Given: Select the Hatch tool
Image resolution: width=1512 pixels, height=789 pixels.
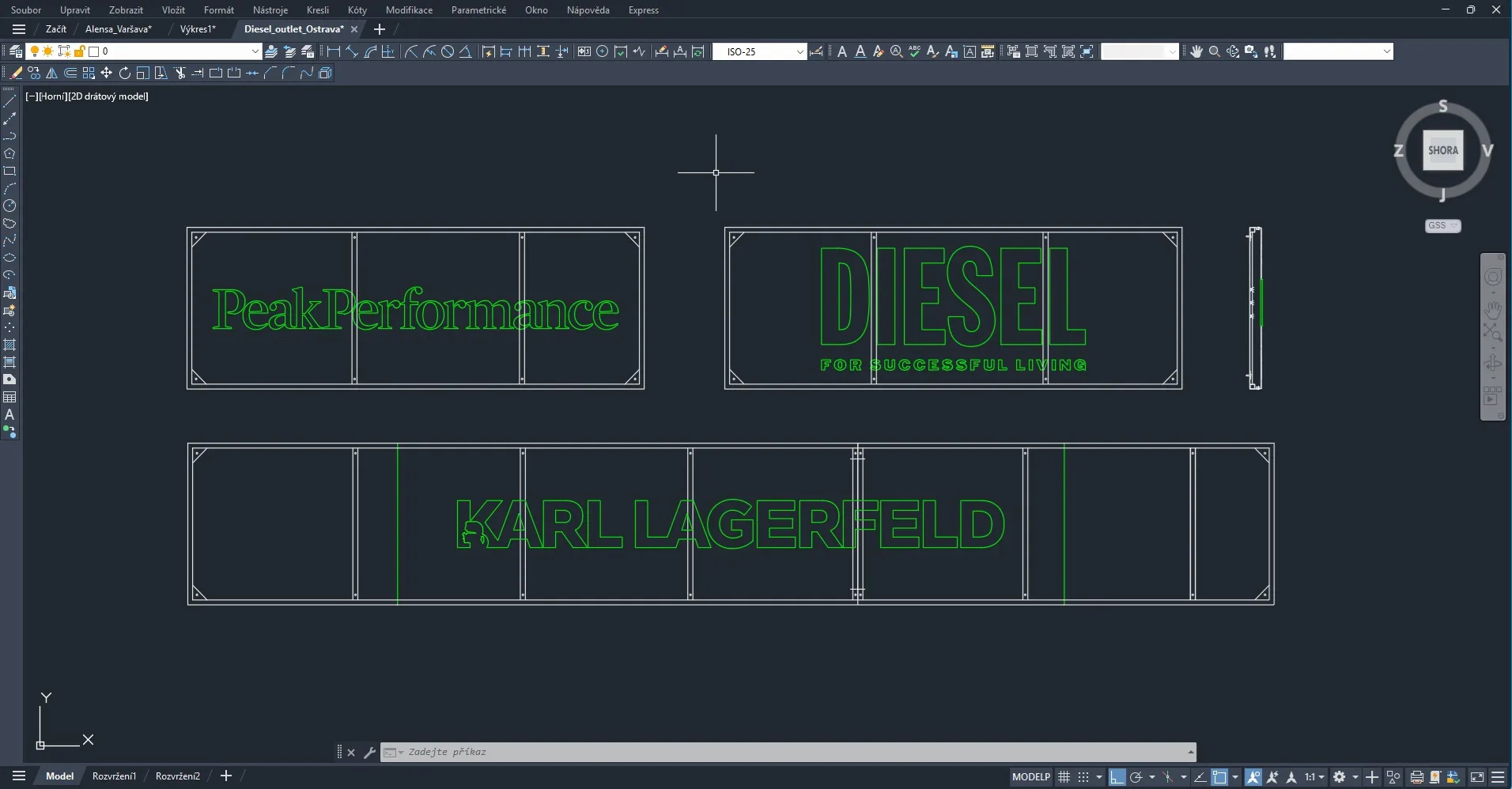Looking at the screenshot, I should [x=9, y=345].
